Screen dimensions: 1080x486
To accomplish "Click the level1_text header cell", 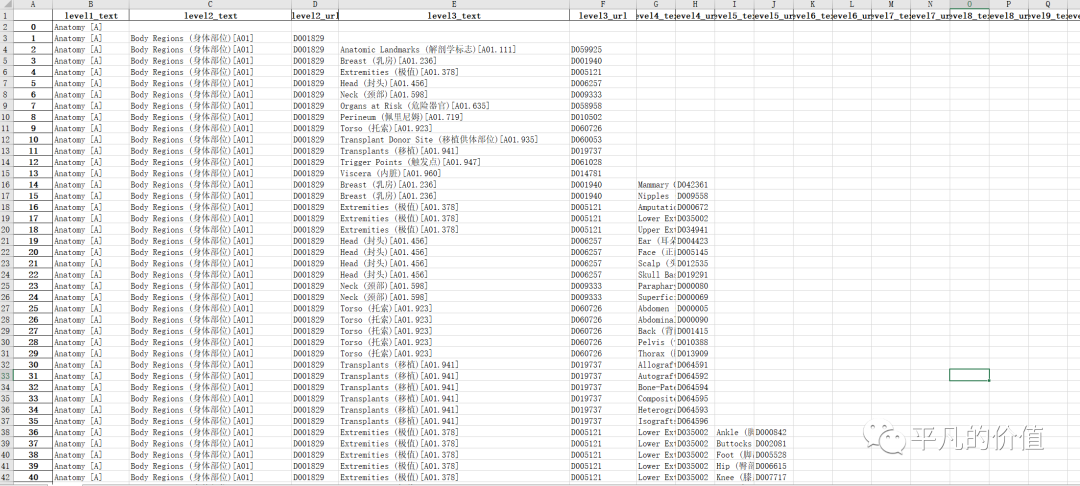I will point(90,16).
